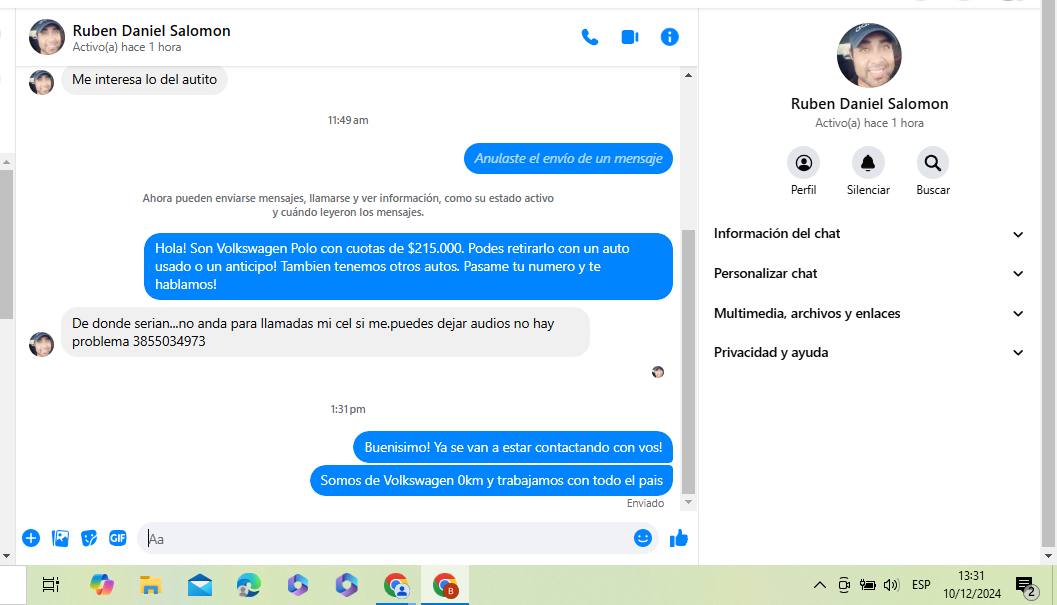Expand Personalizar chat section
1057x605 pixels.
click(x=869, y=274)
